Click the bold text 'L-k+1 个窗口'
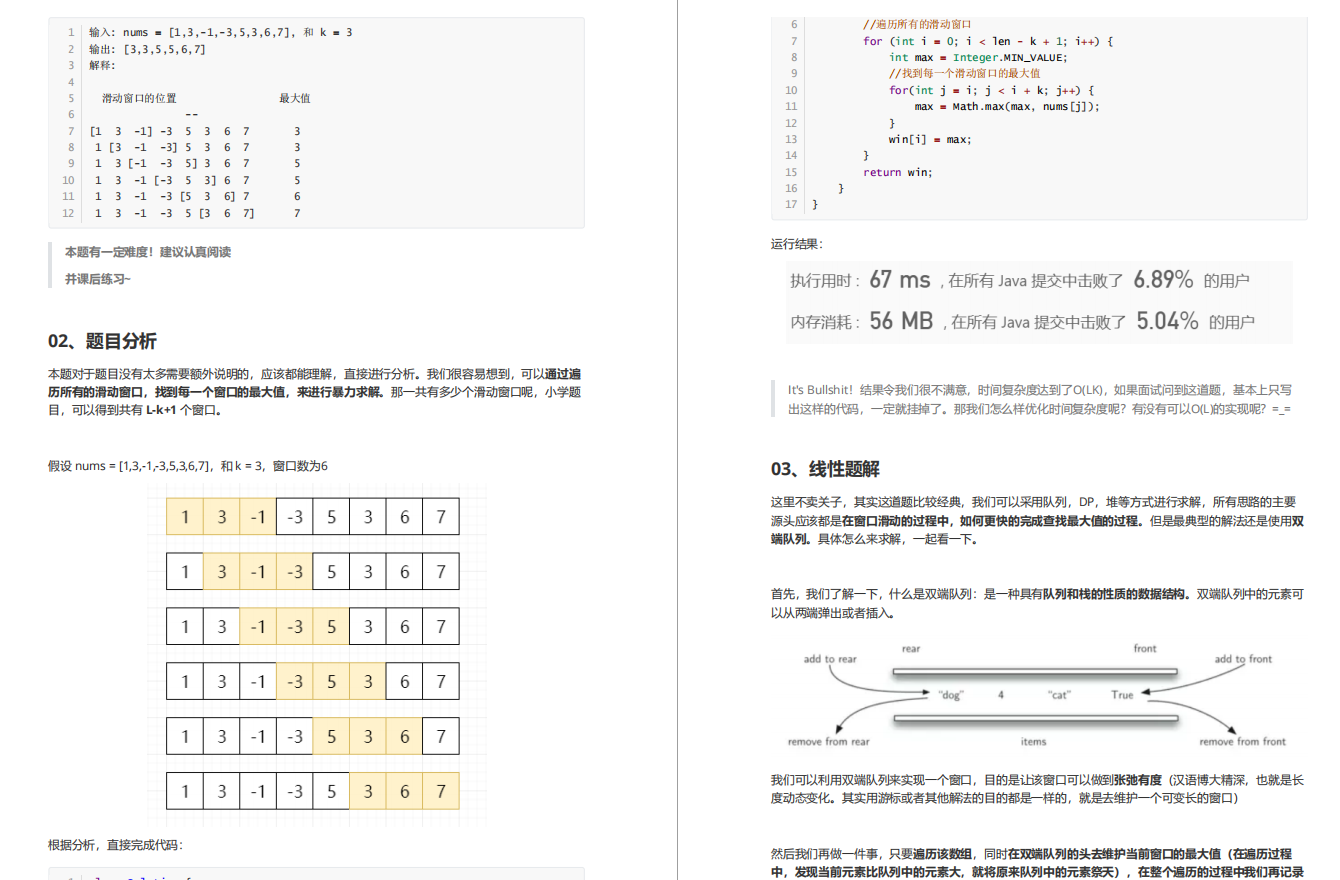Viewport: 1340px width, 880px height. 183,410
